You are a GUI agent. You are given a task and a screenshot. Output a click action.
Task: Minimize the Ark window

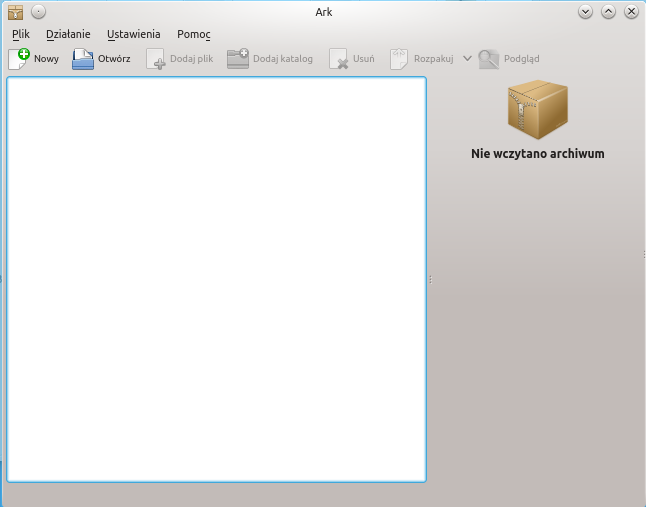[585, 12]
